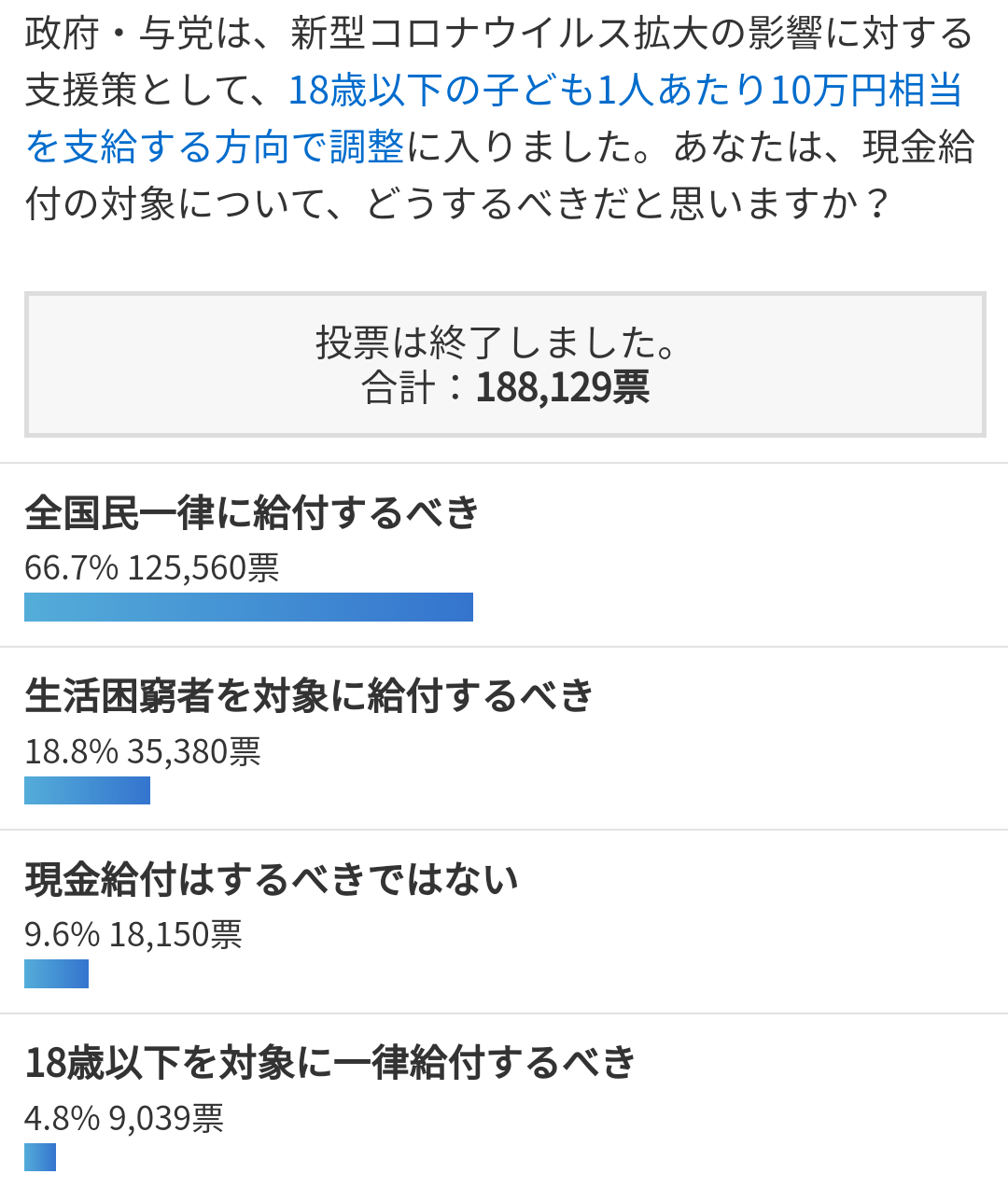Click the '9.6% 18,150票' result text

[x=133, y=934]
